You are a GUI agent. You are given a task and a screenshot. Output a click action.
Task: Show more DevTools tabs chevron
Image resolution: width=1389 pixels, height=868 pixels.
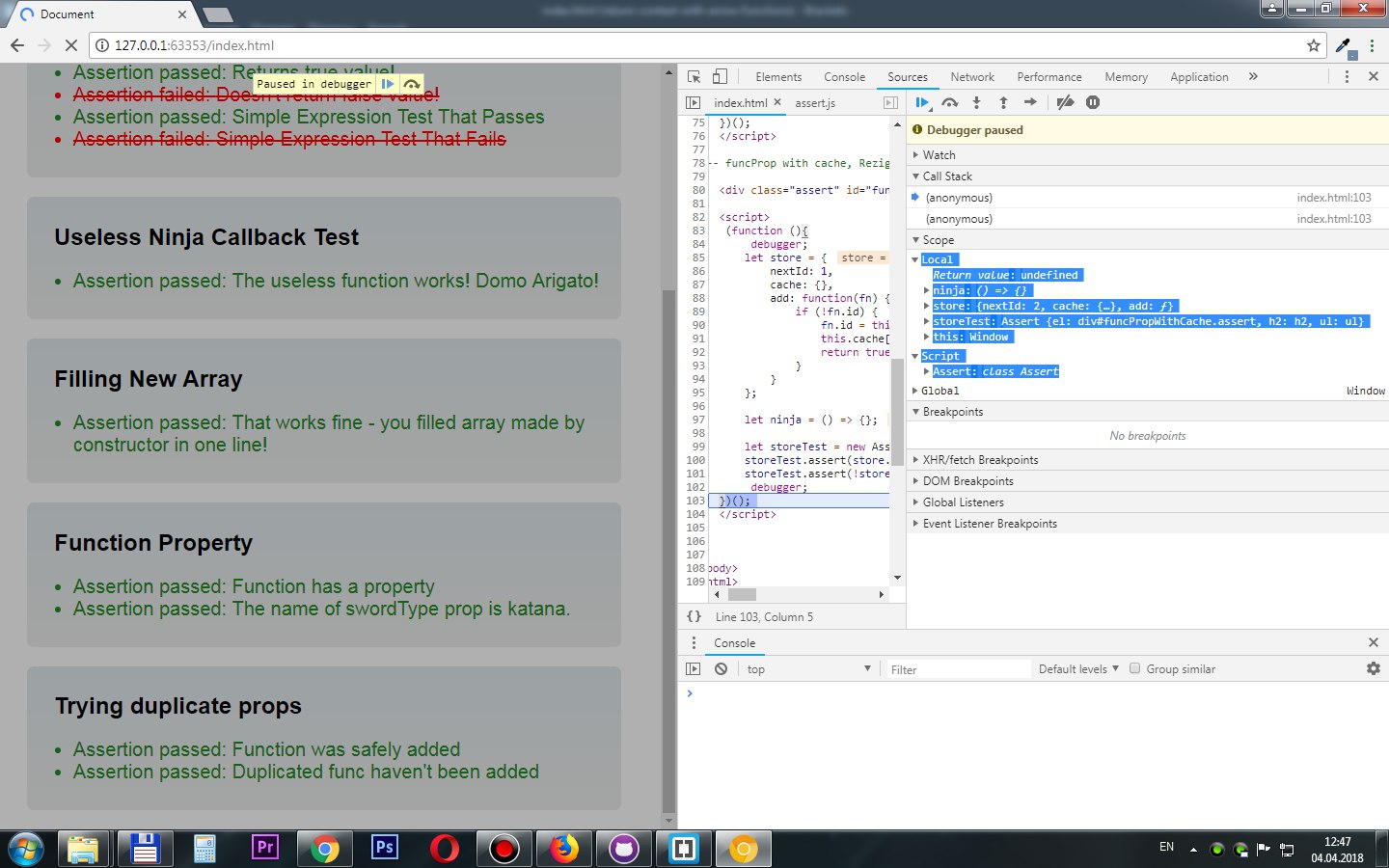[x=1253, y=77]
